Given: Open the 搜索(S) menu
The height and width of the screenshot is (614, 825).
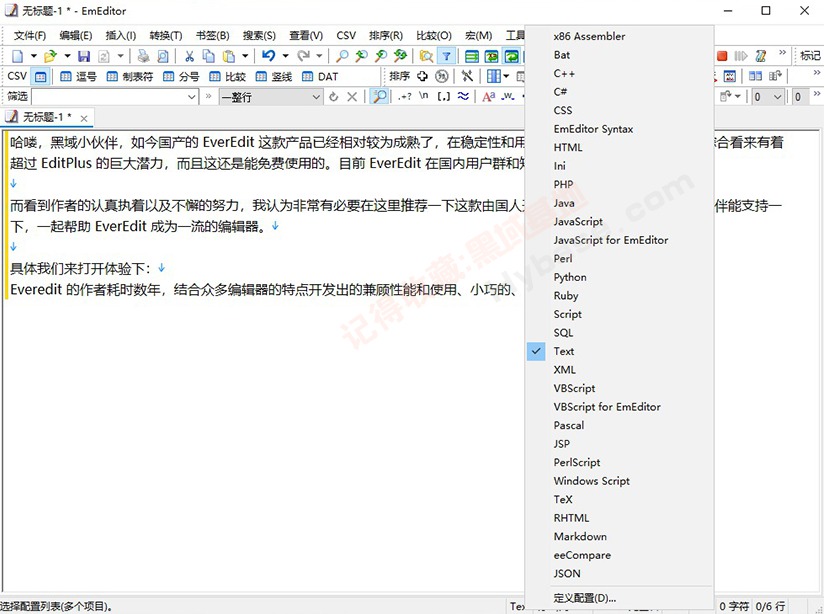Looking at the screenshot, I should click(259, 36).
